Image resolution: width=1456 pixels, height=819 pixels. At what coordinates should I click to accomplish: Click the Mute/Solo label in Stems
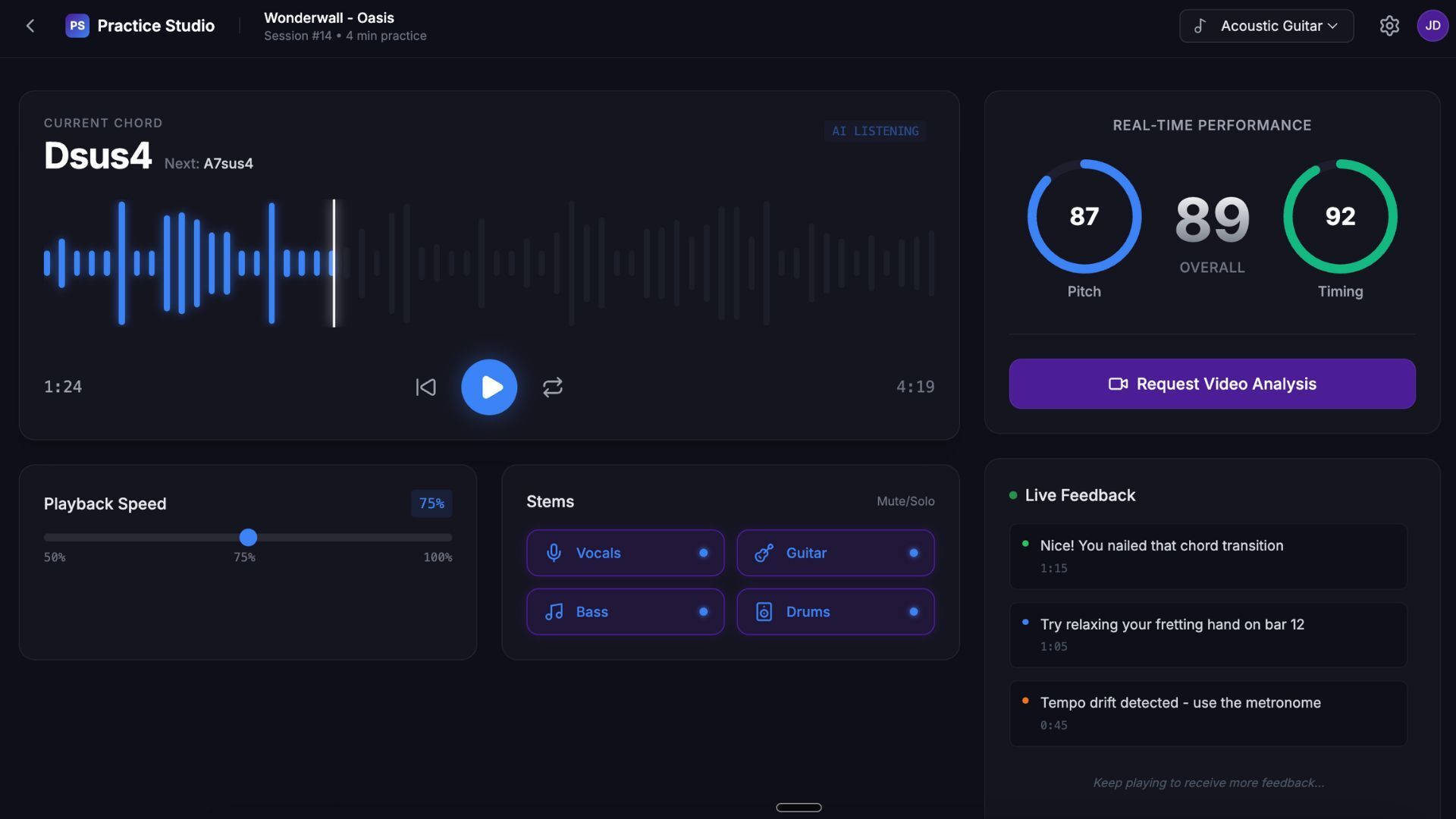point(905,501)
